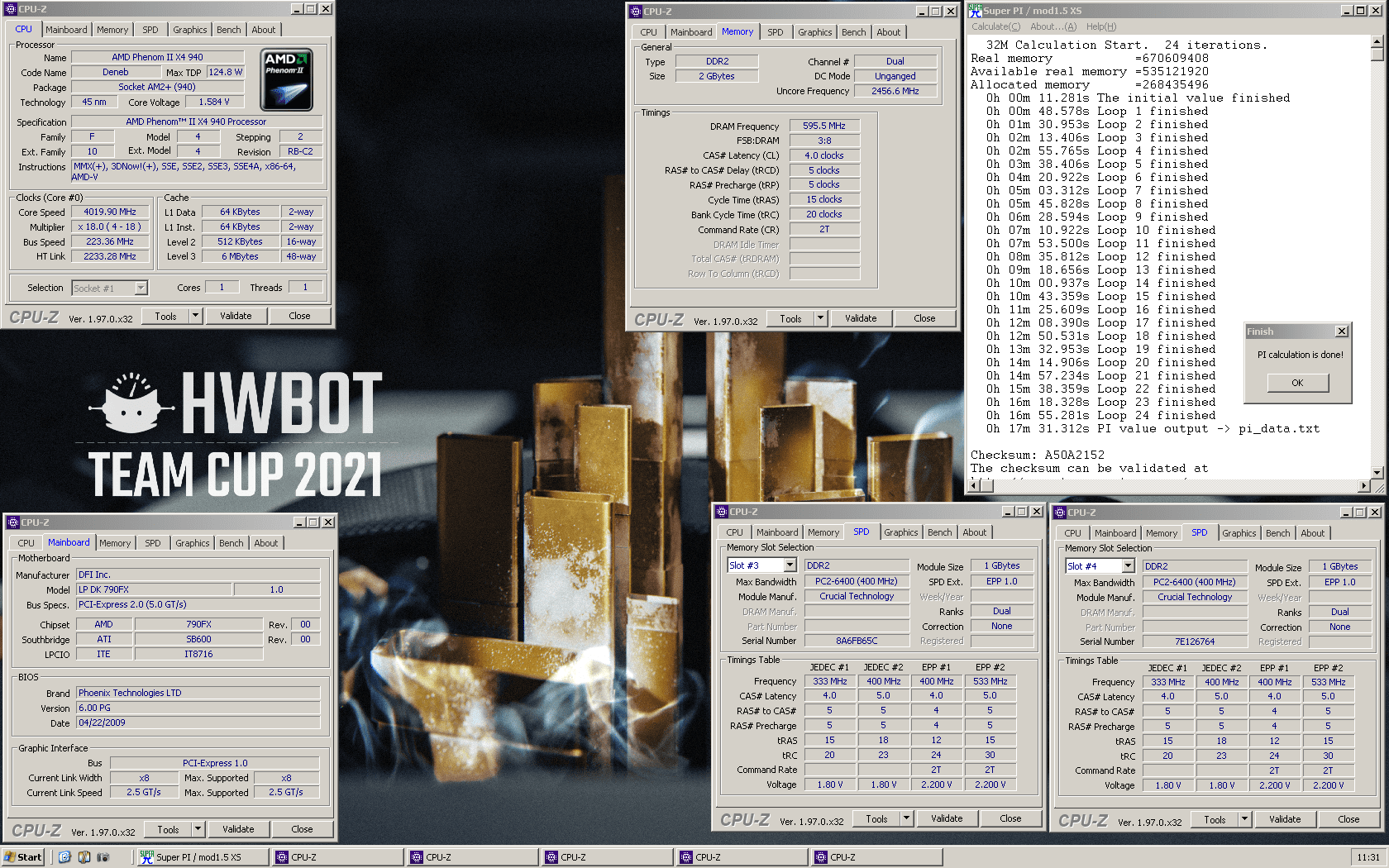Select the CPU tab in the Mainboard window

pos(26,543)
